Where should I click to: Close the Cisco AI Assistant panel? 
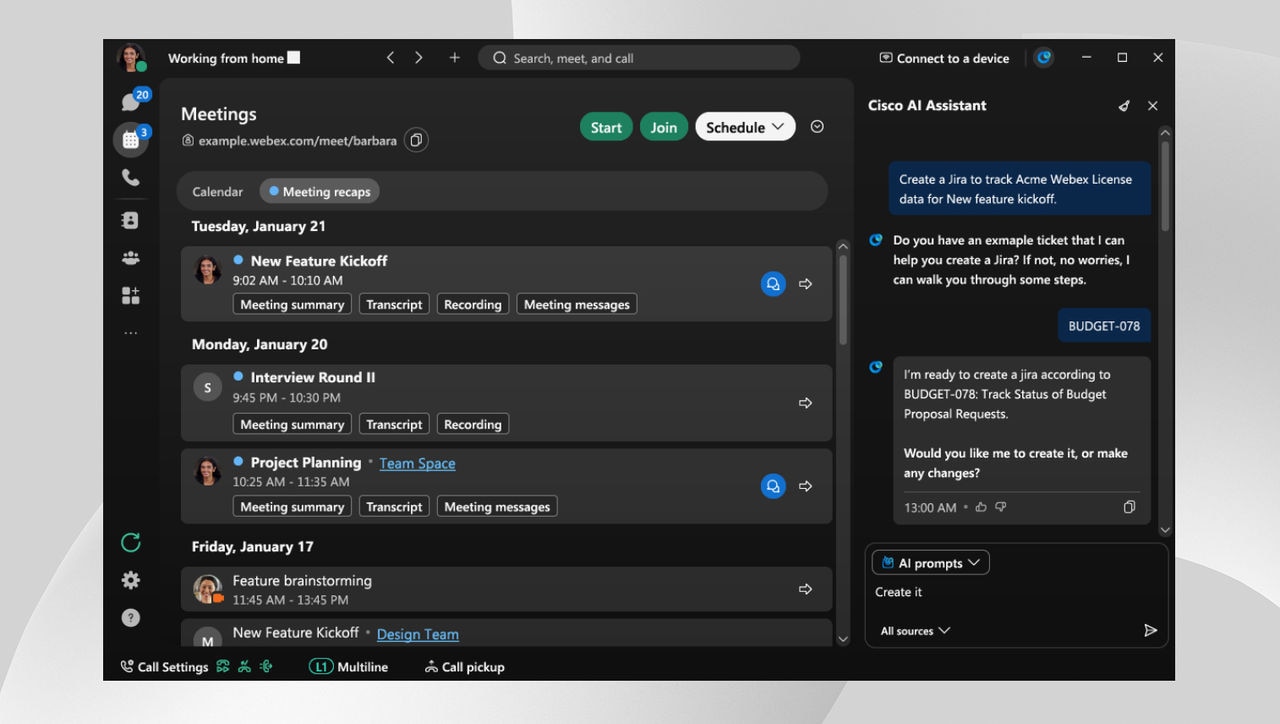[x=1153, y=106]
